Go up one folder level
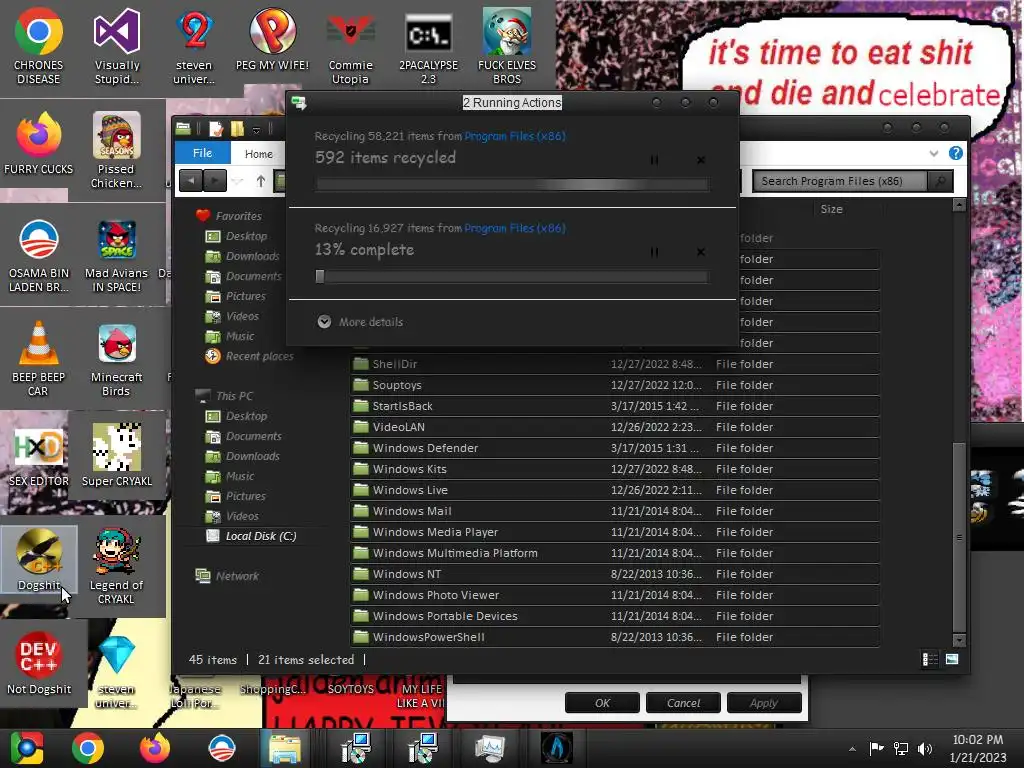1024x768 pixels. point(261,181)
